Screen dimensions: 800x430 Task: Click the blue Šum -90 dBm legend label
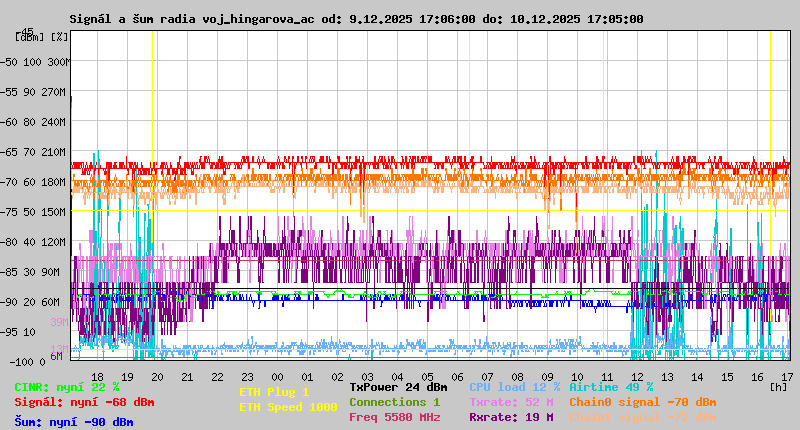tap(74, 422)
